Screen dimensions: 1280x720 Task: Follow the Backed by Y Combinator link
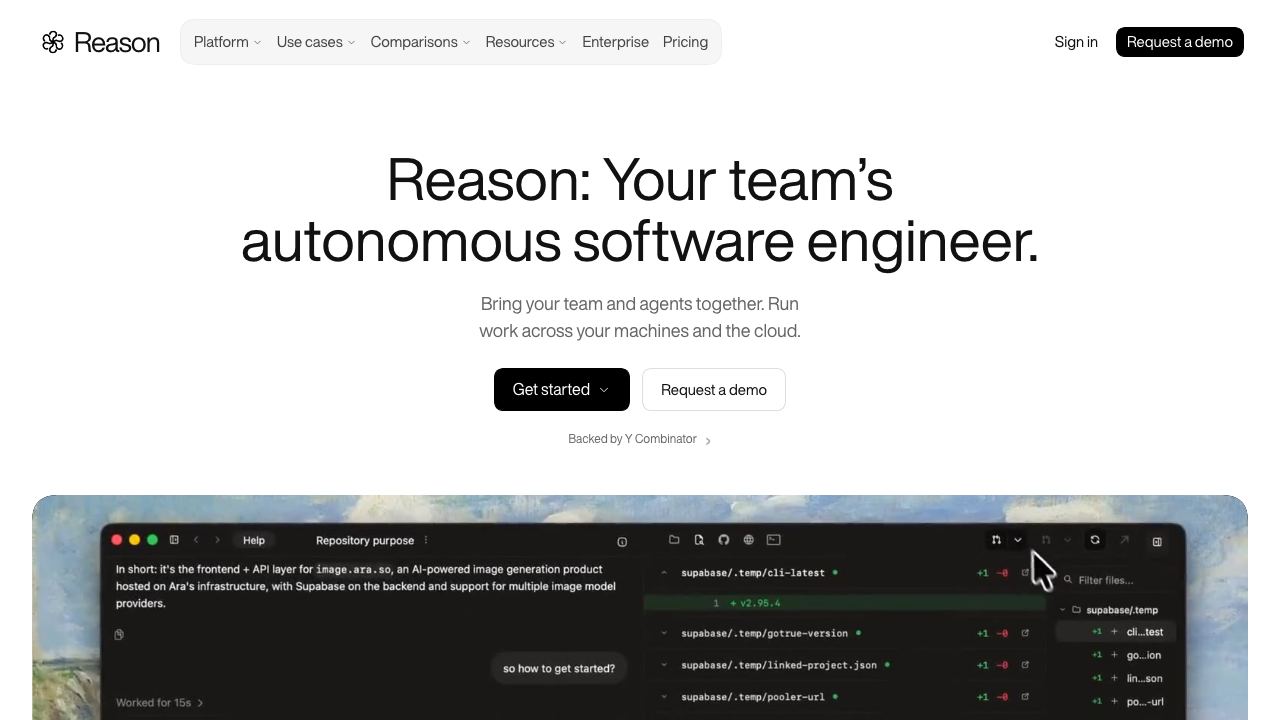point(640,439)
